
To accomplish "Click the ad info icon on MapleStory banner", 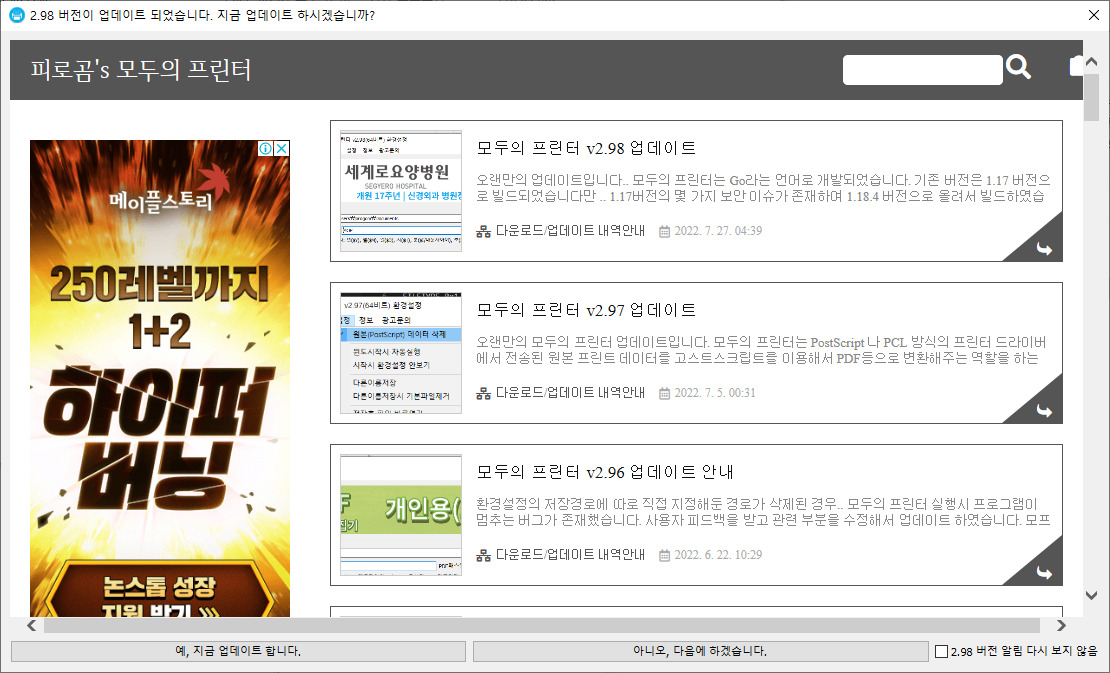I will click(265, 149).
